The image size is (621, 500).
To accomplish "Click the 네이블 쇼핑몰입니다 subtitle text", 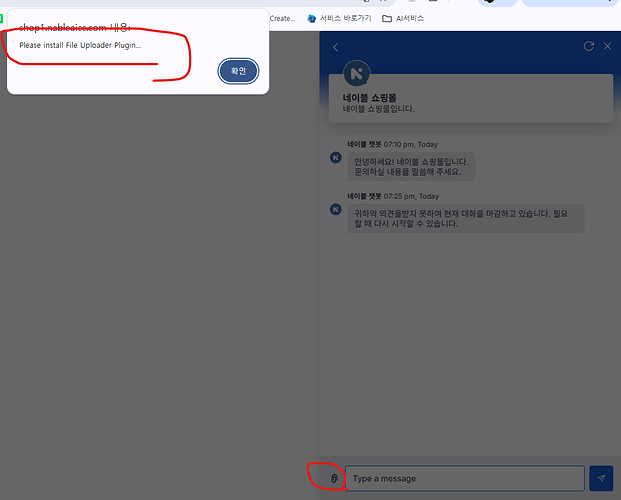I will click(x=379, y=109).
